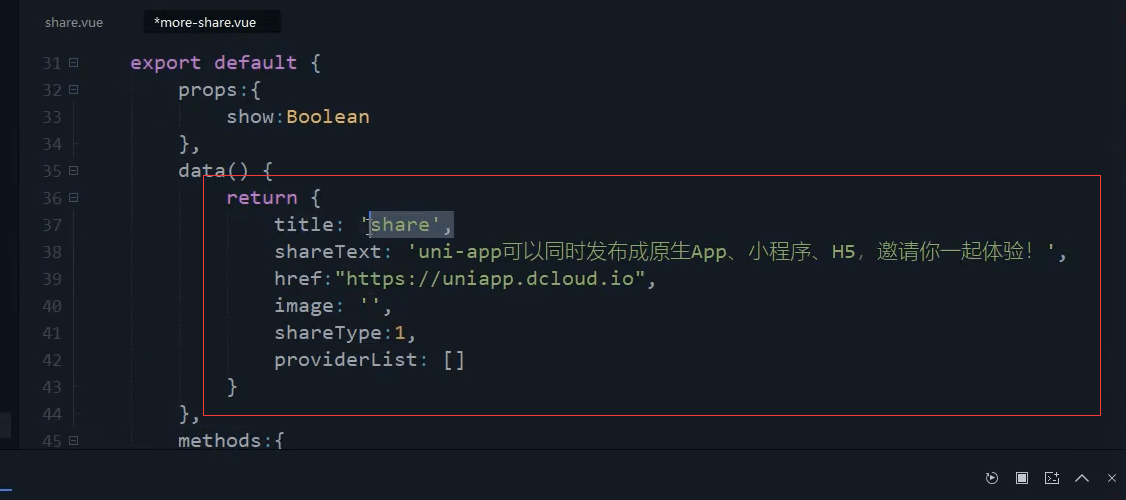
Task: Collapse the export default fold on line 31
Action: click(73, 62)
